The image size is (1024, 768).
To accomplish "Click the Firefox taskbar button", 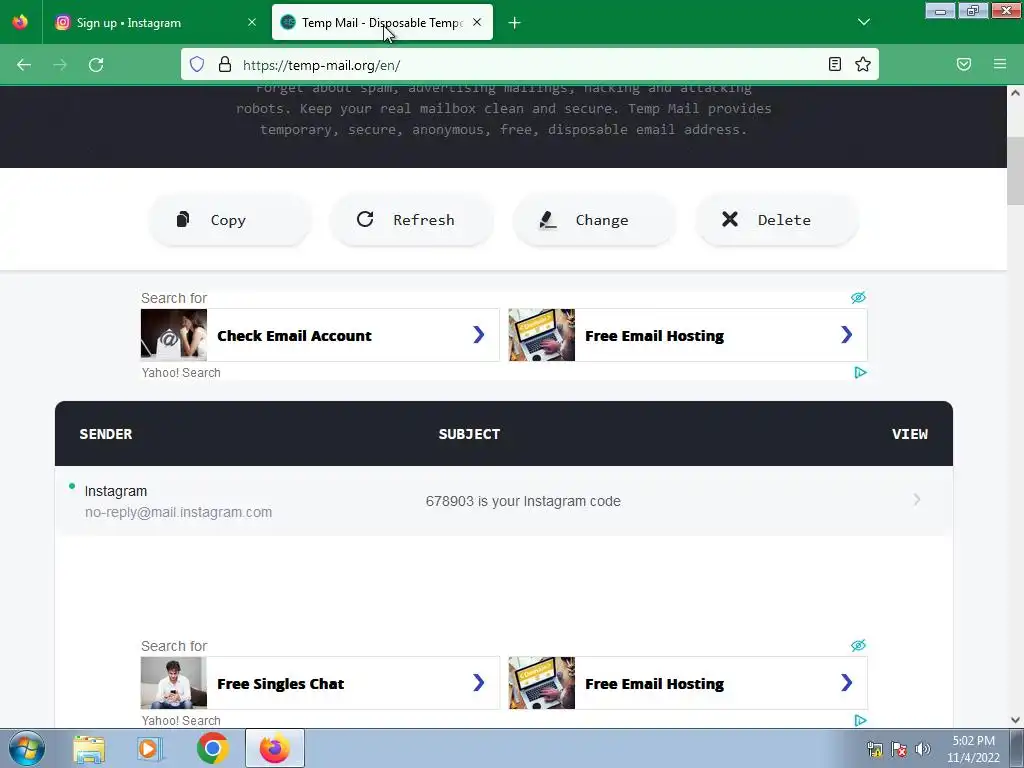I will tap(275, 748).
